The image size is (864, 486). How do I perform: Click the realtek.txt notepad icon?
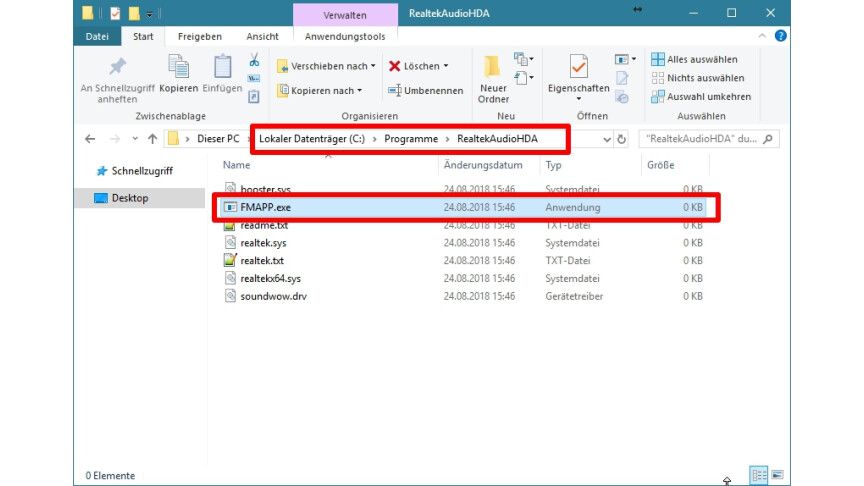[230, 260]
